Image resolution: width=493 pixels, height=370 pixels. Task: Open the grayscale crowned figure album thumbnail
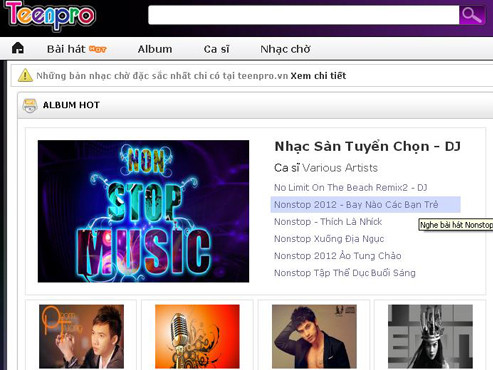coord(430,336)
